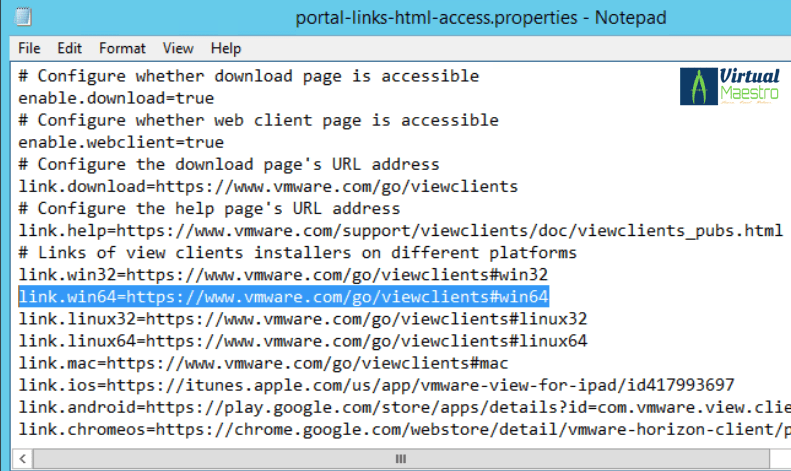
Task: Click the link.help URL line
Action: (x=400, y=230)
